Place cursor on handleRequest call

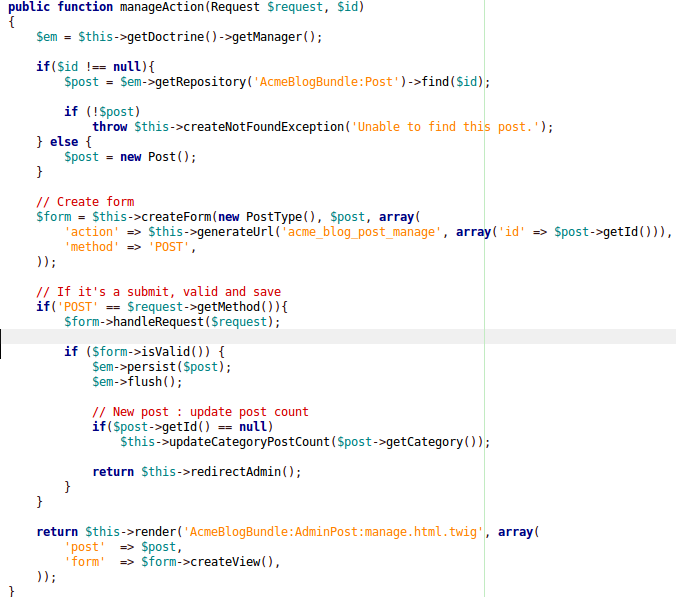[156, 321]
